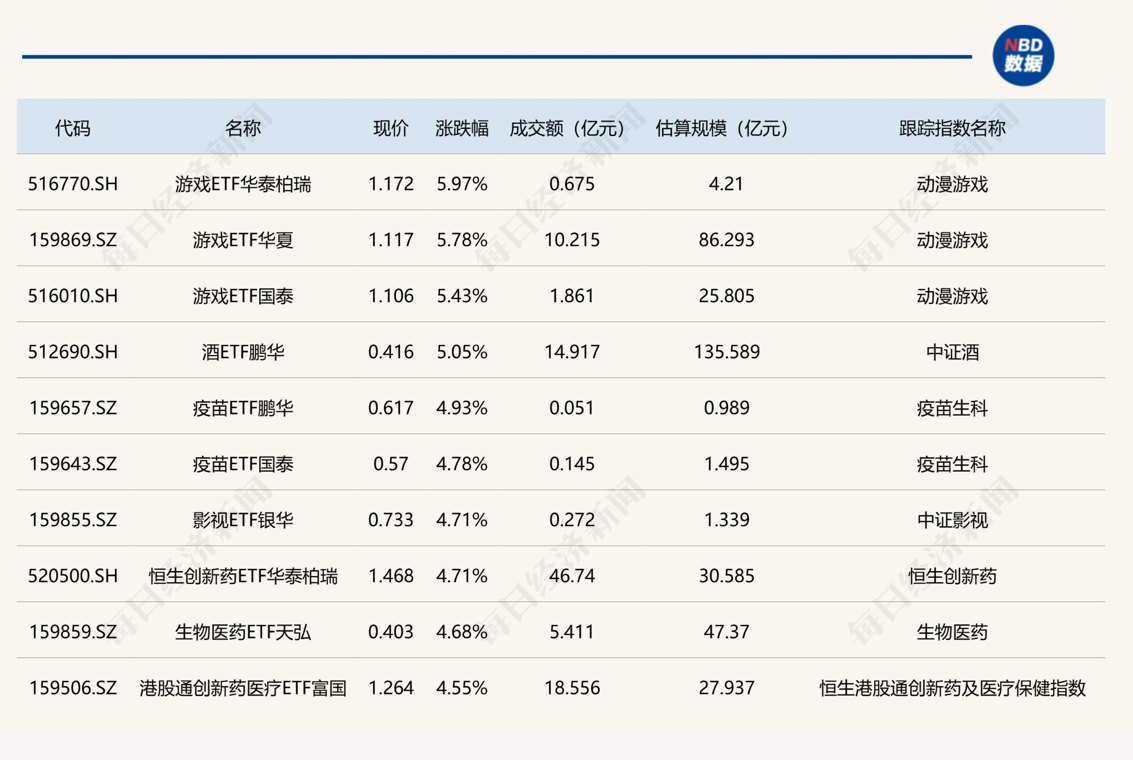Select code 159855.SZ
This screenshot has height=760, width=1133.
pos(73,520)
